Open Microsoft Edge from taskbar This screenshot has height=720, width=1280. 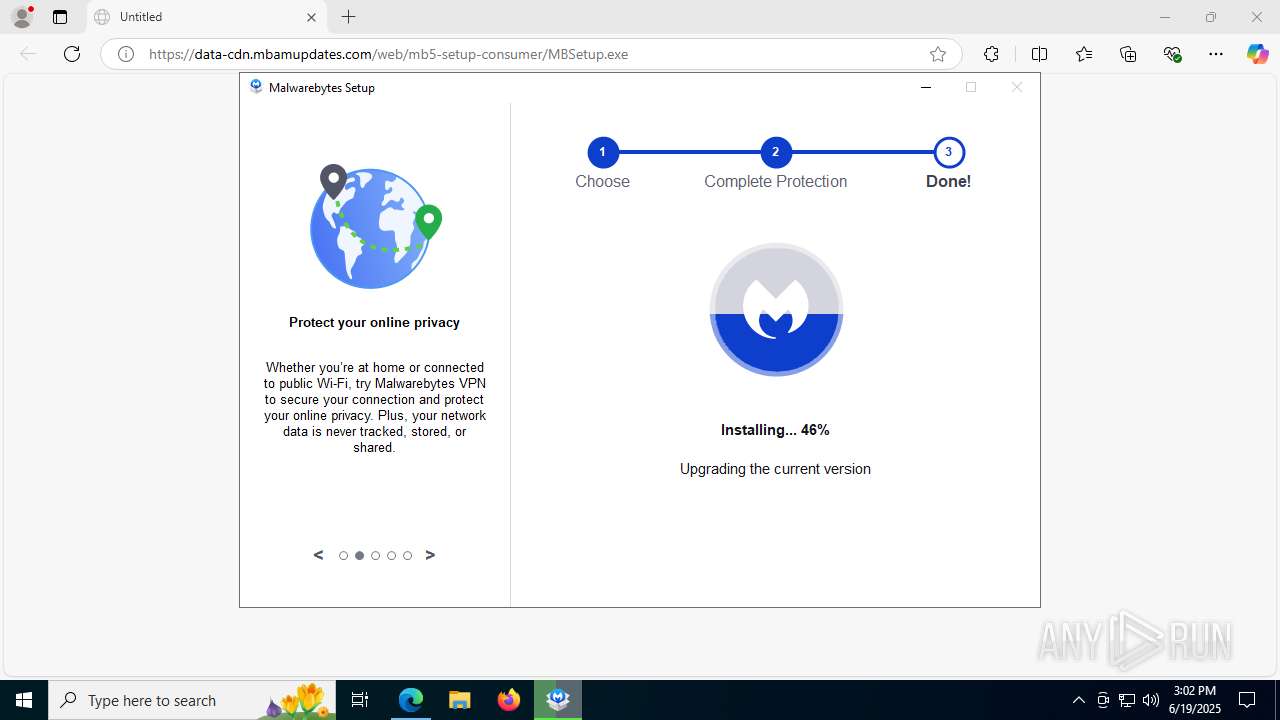point(411,700)
